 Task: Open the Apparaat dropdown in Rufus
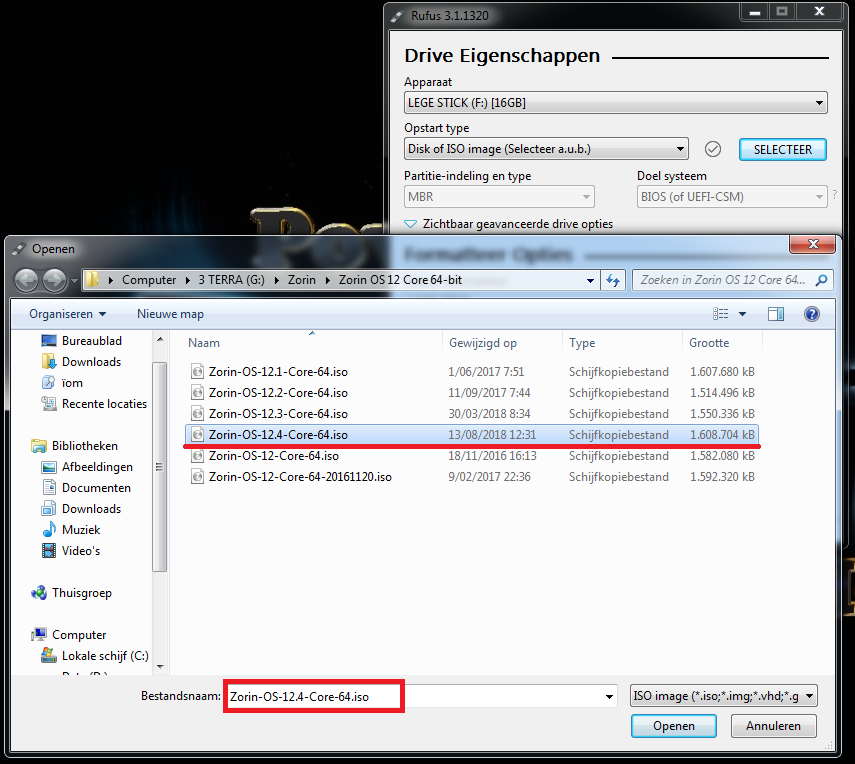click(819, 103)
